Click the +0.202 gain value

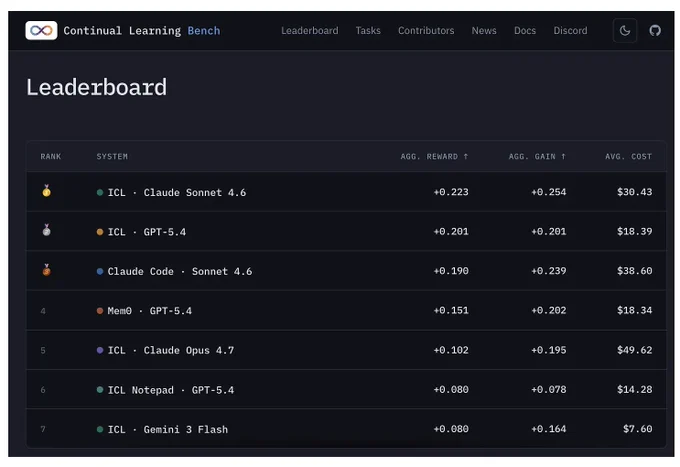tap(549, 310)
